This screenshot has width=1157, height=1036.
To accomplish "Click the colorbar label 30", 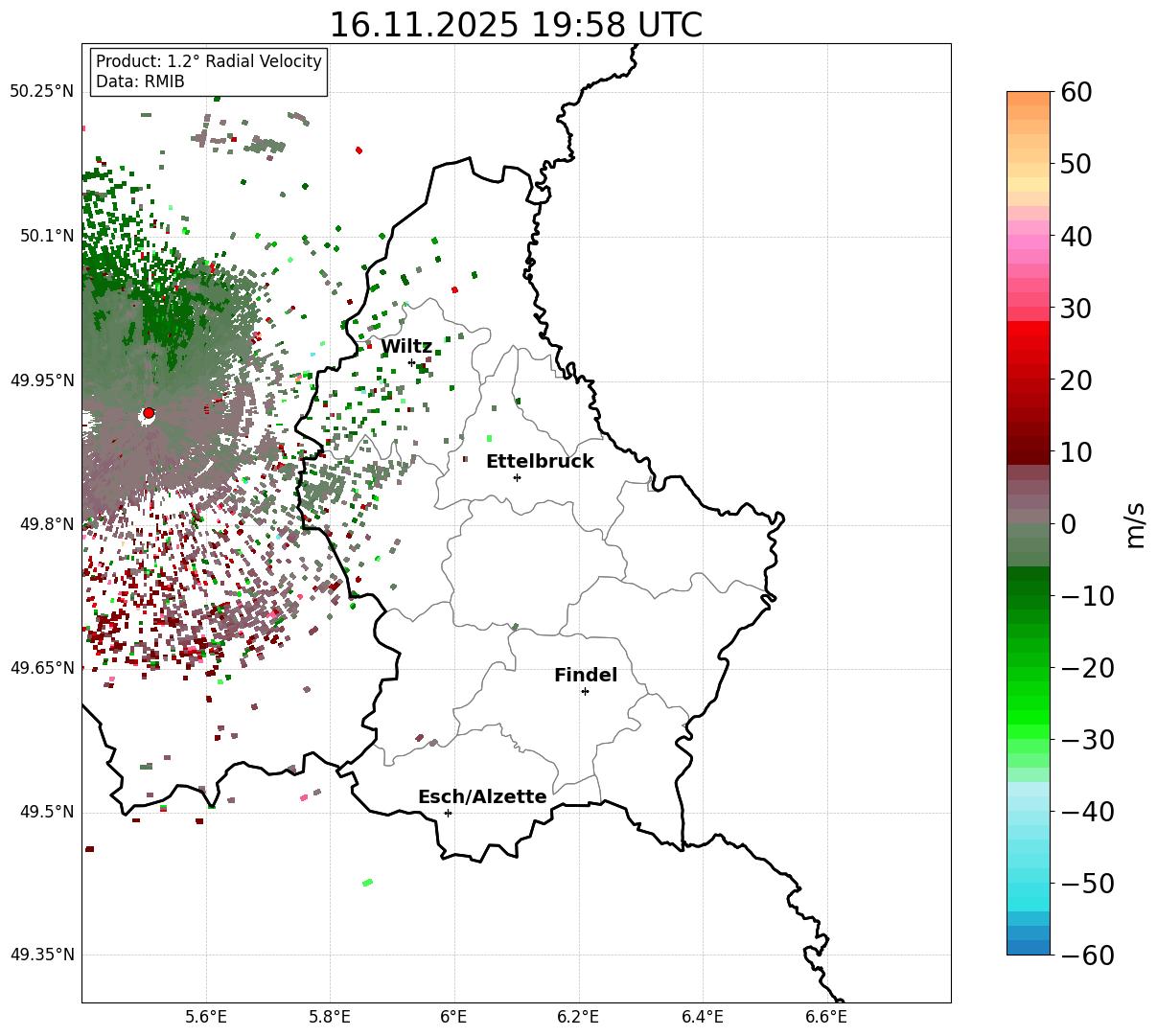I will 1075,309.
